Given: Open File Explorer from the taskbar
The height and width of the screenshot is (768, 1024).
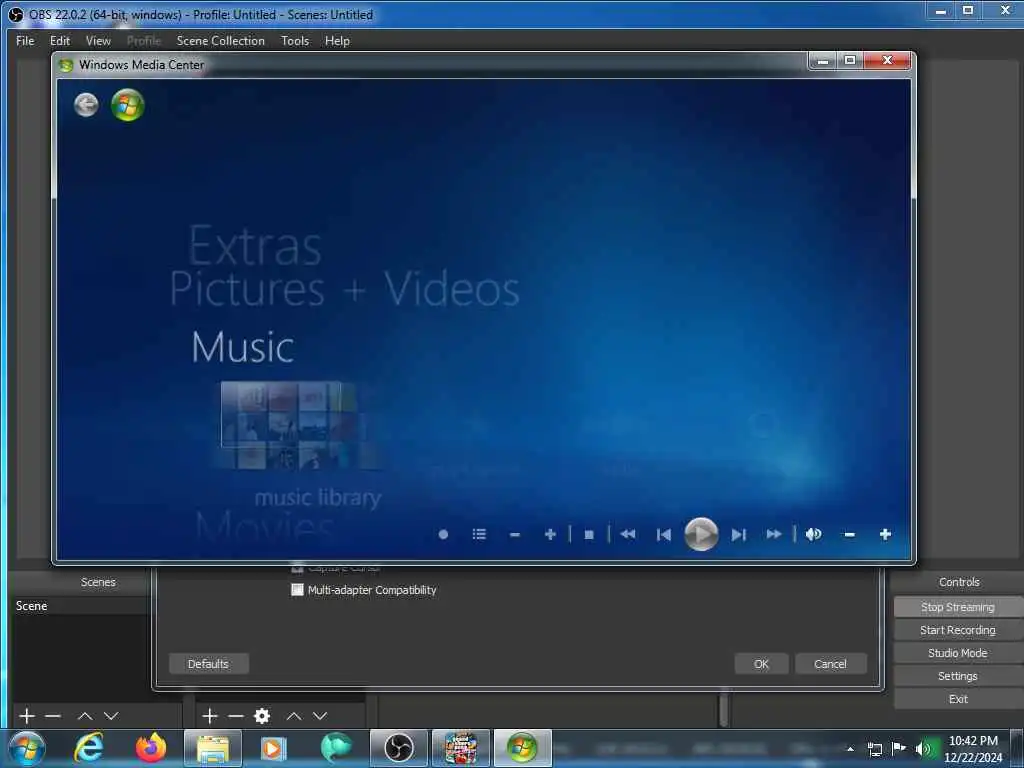Looking at the screenshot, I should 213,748.
